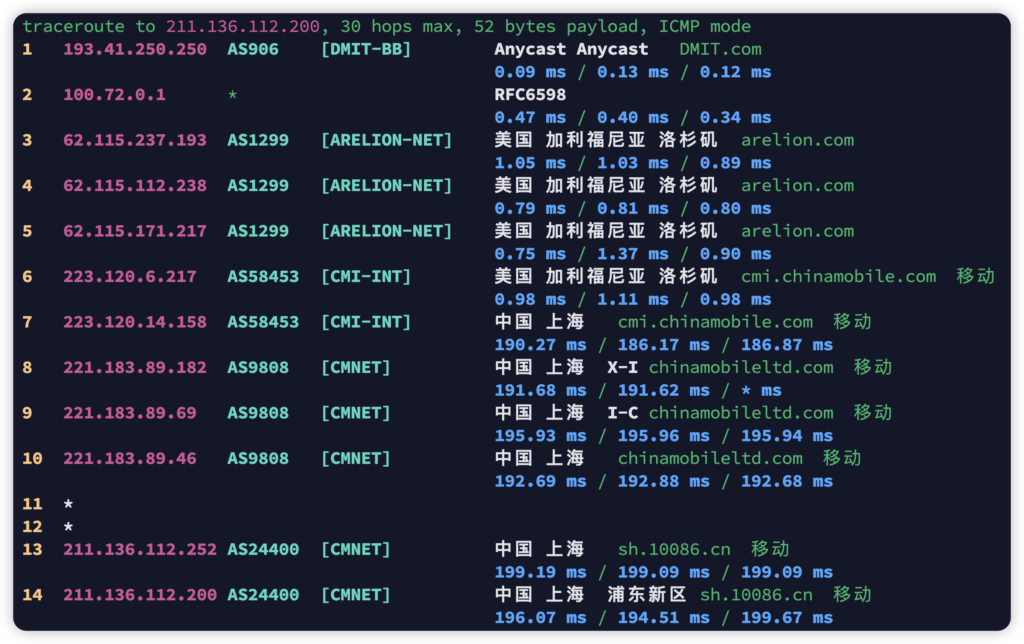Click IP address 221.183.89.182
Viewport: 1024px width, 644px height.
point(135,367)
